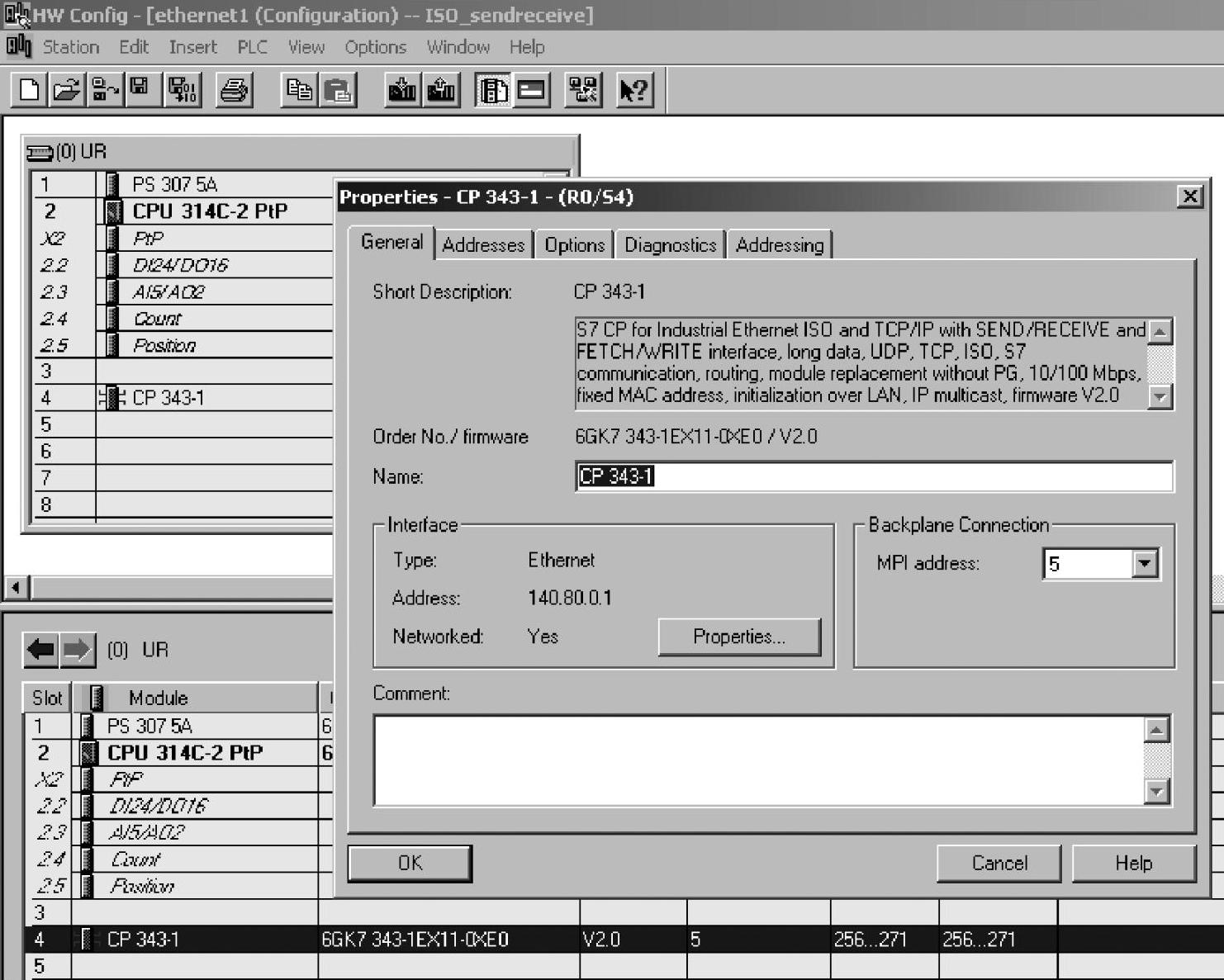
Task: Click the Name input field
Action: [x=874, y=476]
